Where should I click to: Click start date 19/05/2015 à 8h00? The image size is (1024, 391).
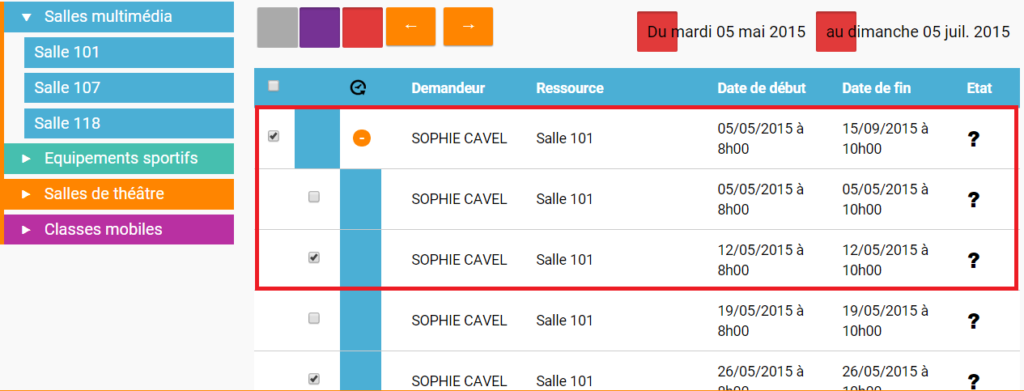click(761, 321)
